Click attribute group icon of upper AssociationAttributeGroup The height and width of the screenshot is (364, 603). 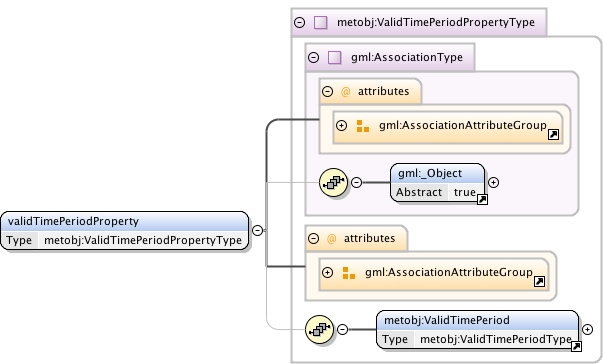(363, 126)
